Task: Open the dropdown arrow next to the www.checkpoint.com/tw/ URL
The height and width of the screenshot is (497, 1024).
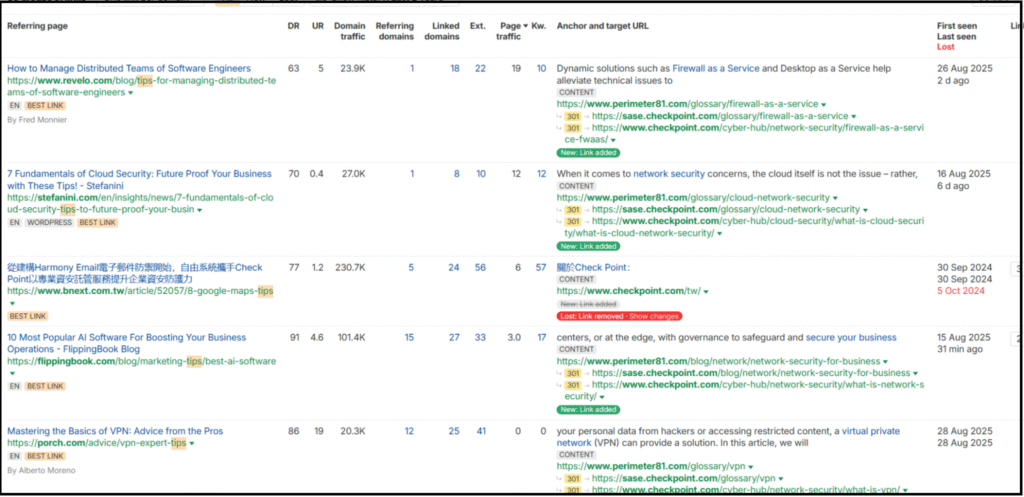Action: (706, 292)
